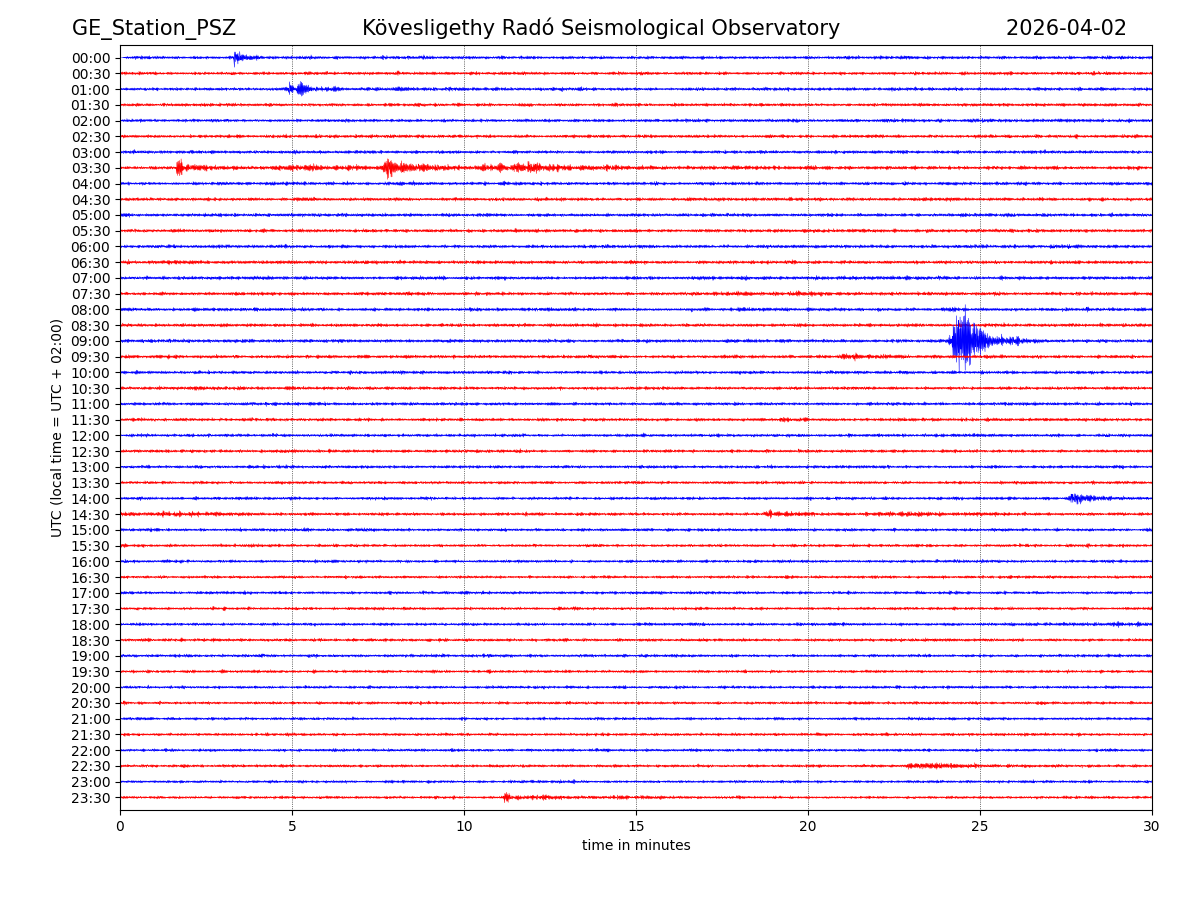Click the 30 tick on the minutes axis

click(x=1152, y=827)
